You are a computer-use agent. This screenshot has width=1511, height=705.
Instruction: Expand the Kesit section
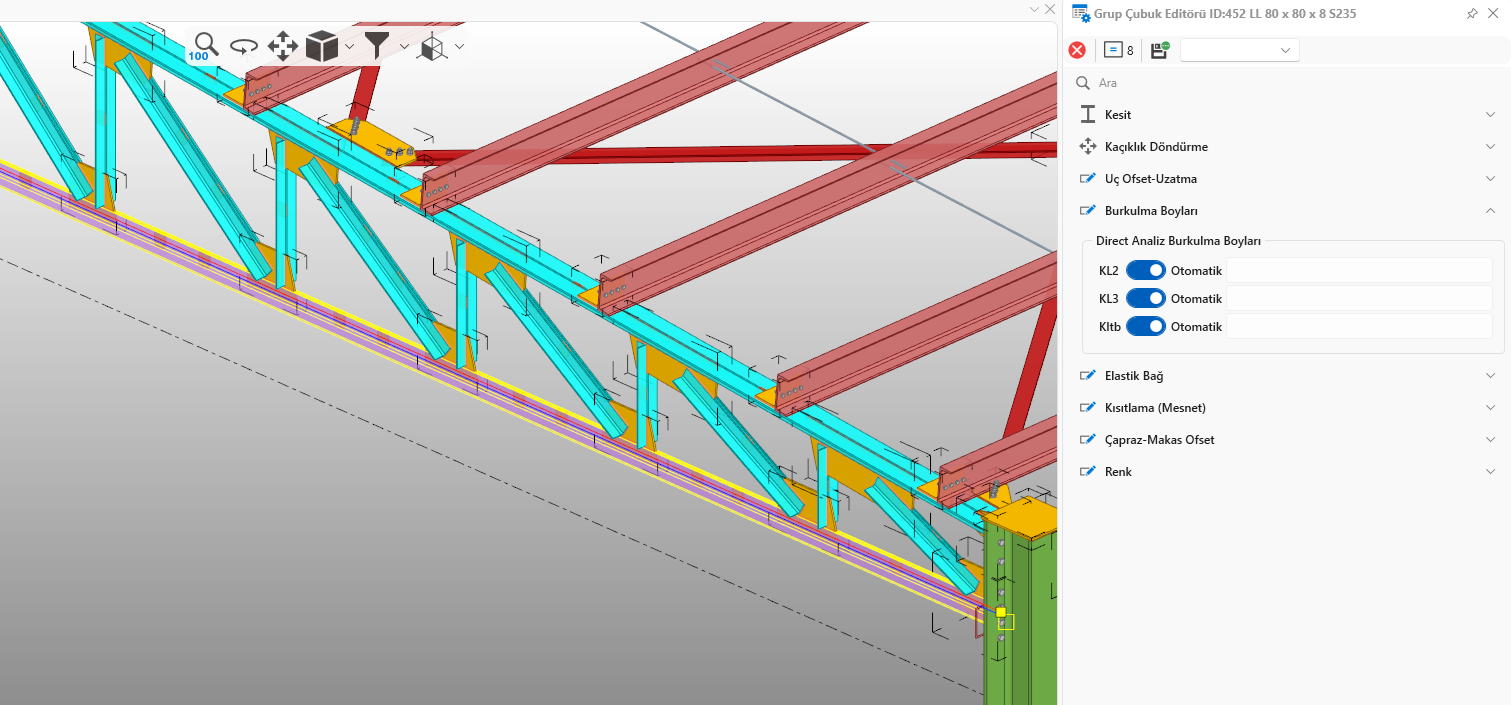(x=1118, y=115)
